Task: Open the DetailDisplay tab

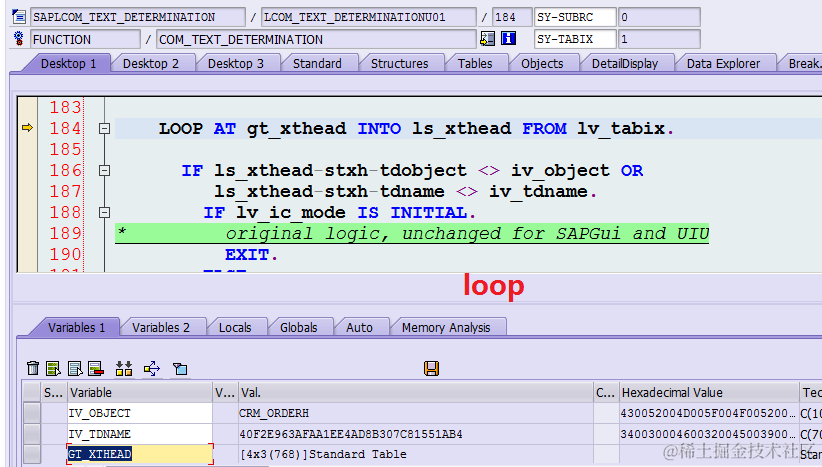Action: [x=625, y=63]
